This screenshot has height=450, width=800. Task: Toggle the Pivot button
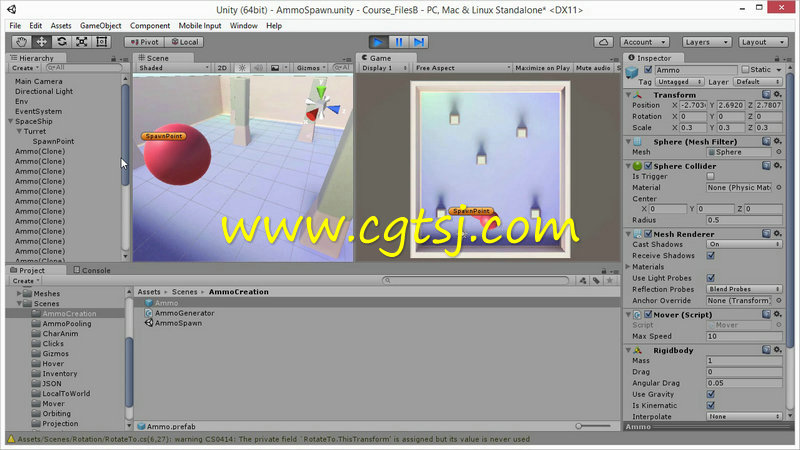(x=144, y=42)
